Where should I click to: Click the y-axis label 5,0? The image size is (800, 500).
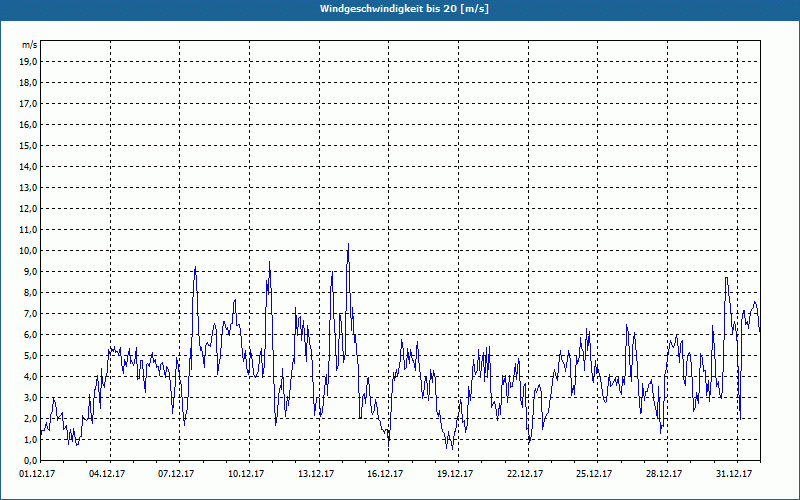click(x=30, y=355)
